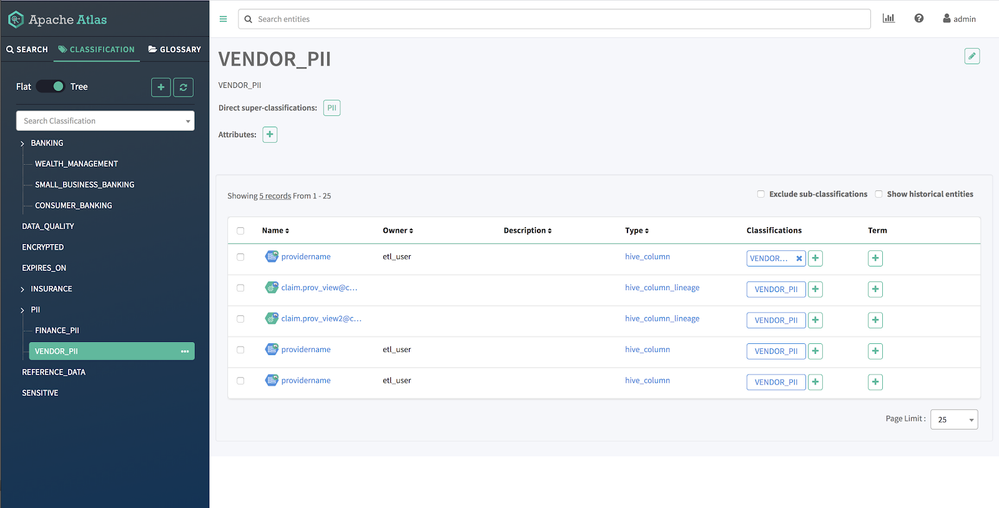Open the VENDOR_PII tree item ellipsis menu

(x=184, y=351)
